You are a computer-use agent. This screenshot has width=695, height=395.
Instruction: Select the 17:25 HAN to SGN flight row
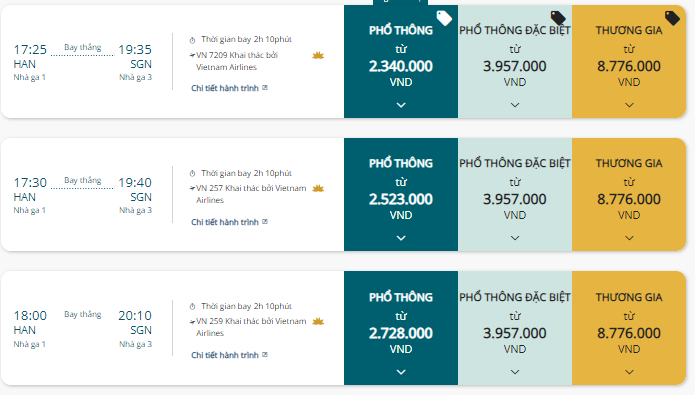172,62
